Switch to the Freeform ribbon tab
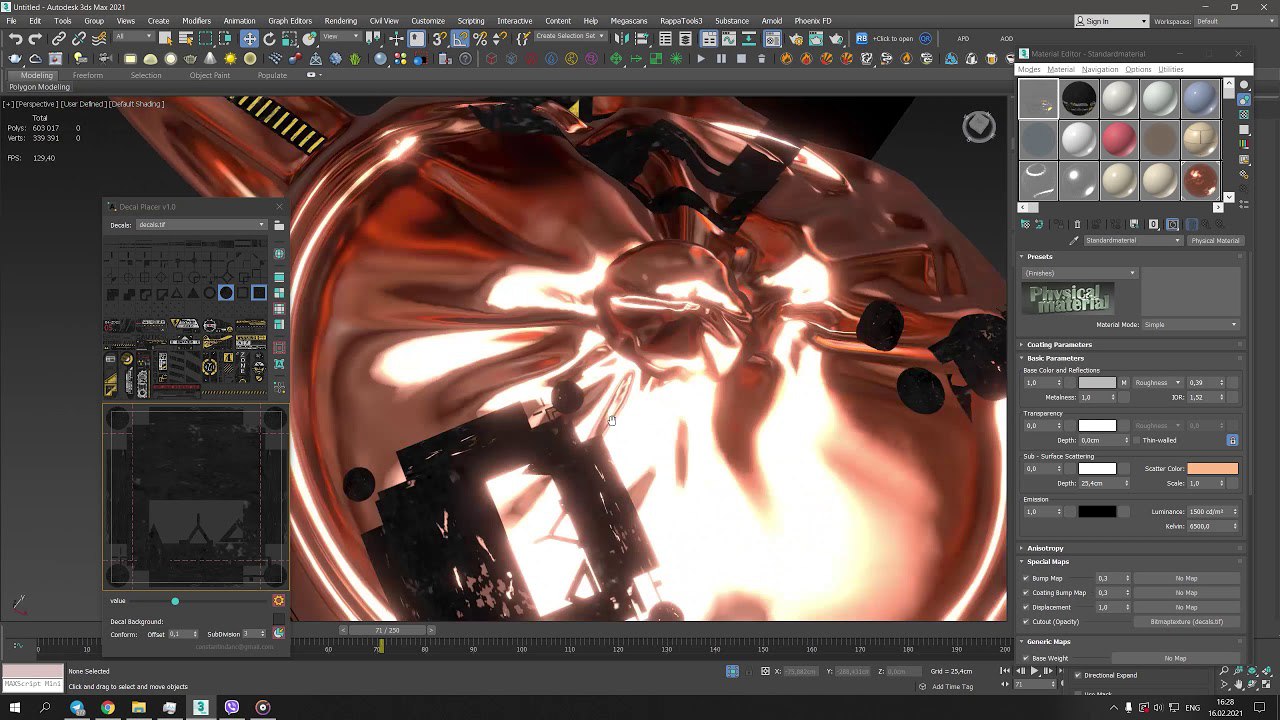Image resolution: width=1280 pixels, height=720 pixels. coord(87,75)
